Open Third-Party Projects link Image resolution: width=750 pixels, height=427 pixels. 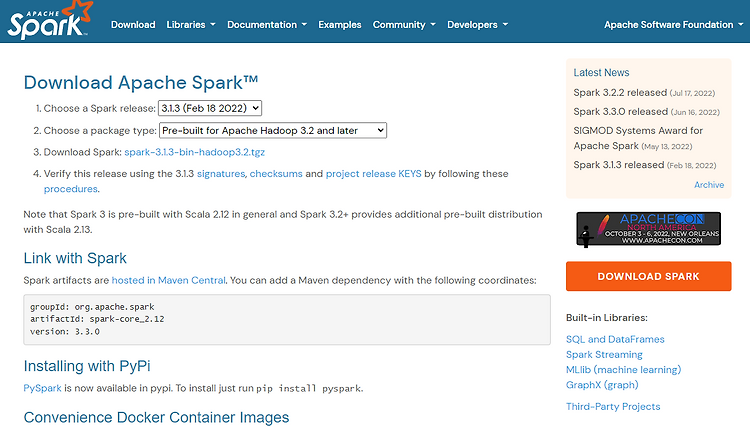click(x=613, y=407)
